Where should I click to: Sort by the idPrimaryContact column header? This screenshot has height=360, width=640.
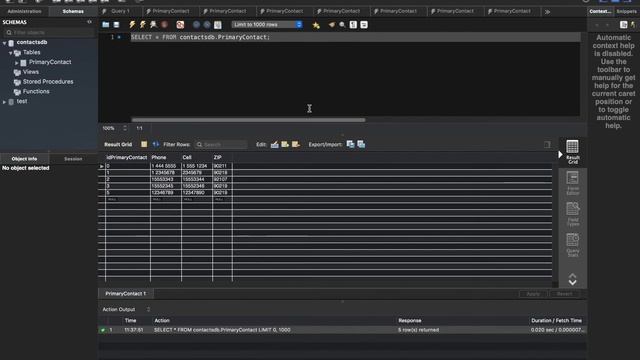(127, 158)
